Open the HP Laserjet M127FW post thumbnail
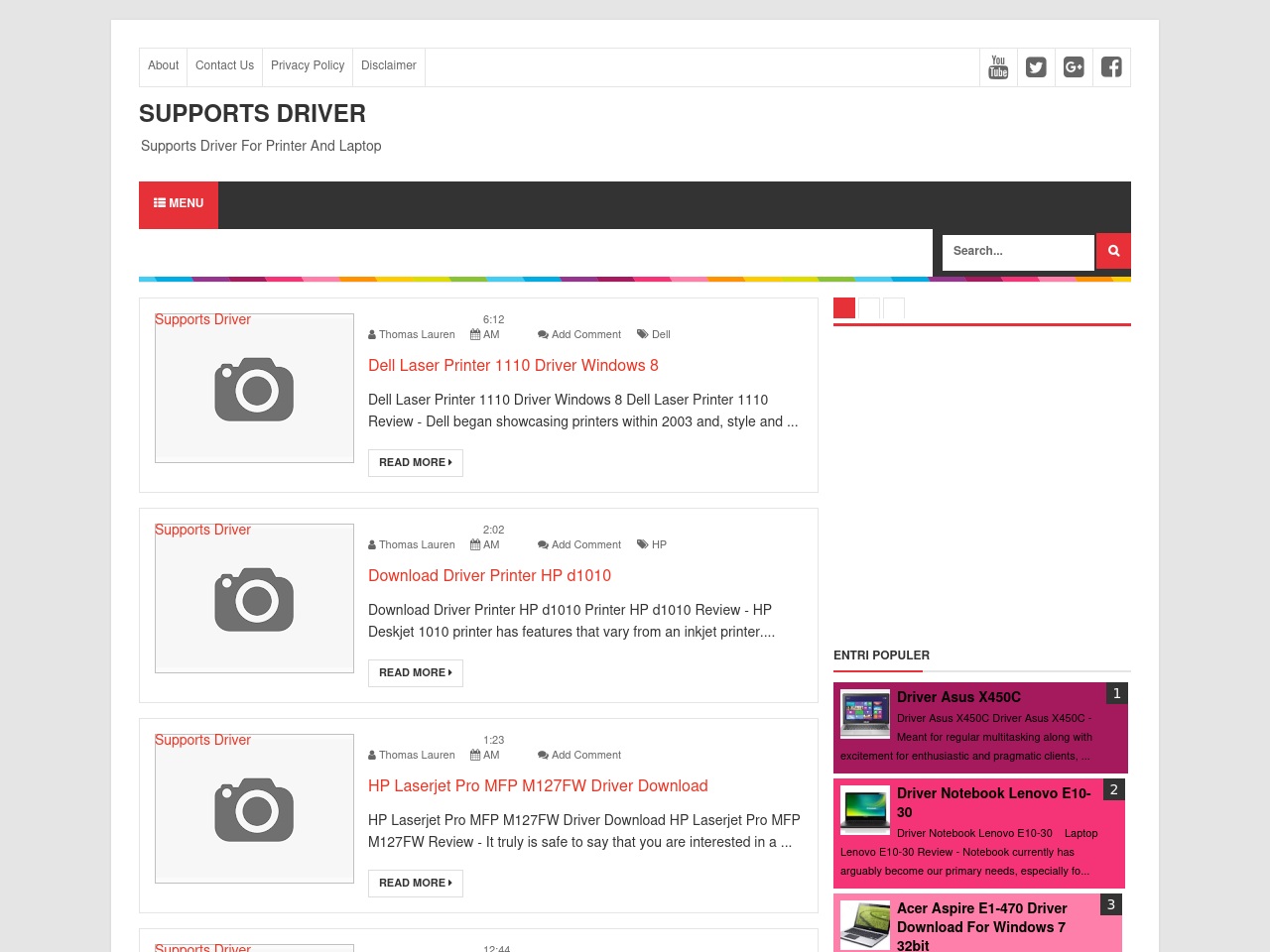 pyautogui.click(x=254, y=808)
